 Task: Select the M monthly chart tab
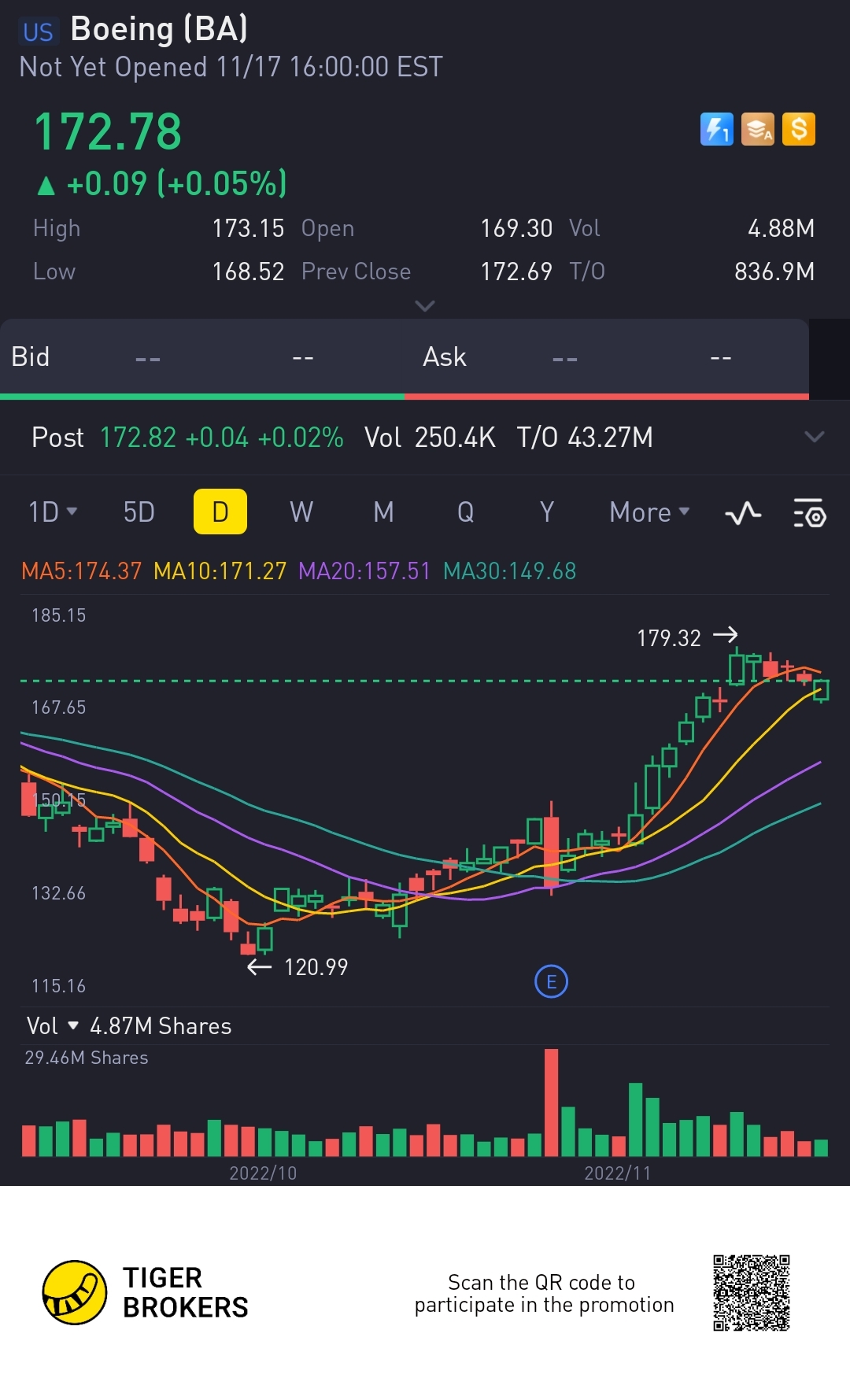pos(383,512)
